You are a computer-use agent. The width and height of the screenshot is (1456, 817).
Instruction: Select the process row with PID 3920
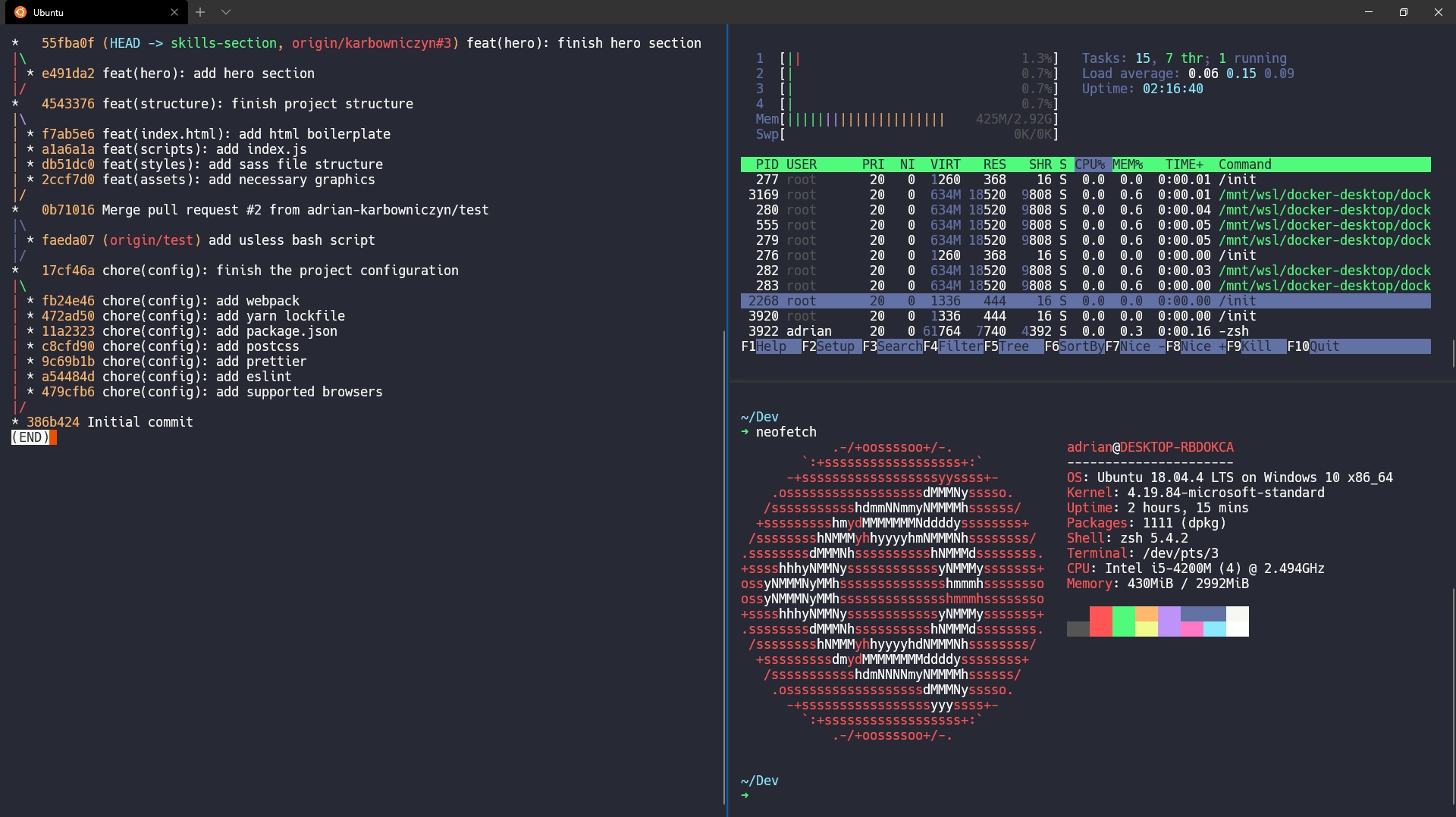click(x=1086, y=316)
